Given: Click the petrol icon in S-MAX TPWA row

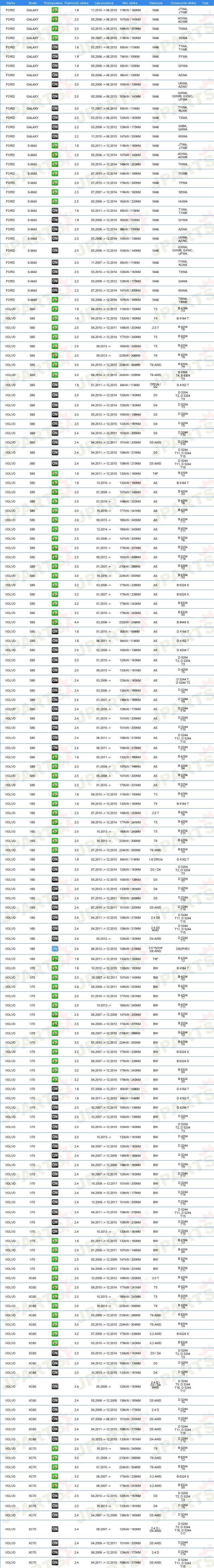Looking at the screenshot, I should [55, 183].
